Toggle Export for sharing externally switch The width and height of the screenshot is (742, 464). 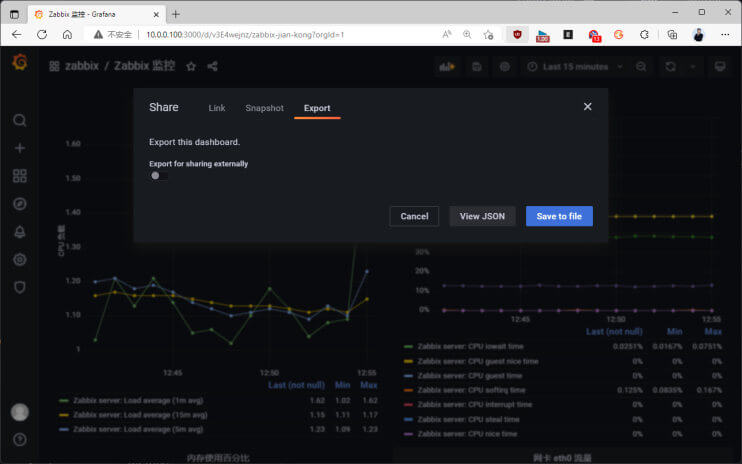(159, 175)
